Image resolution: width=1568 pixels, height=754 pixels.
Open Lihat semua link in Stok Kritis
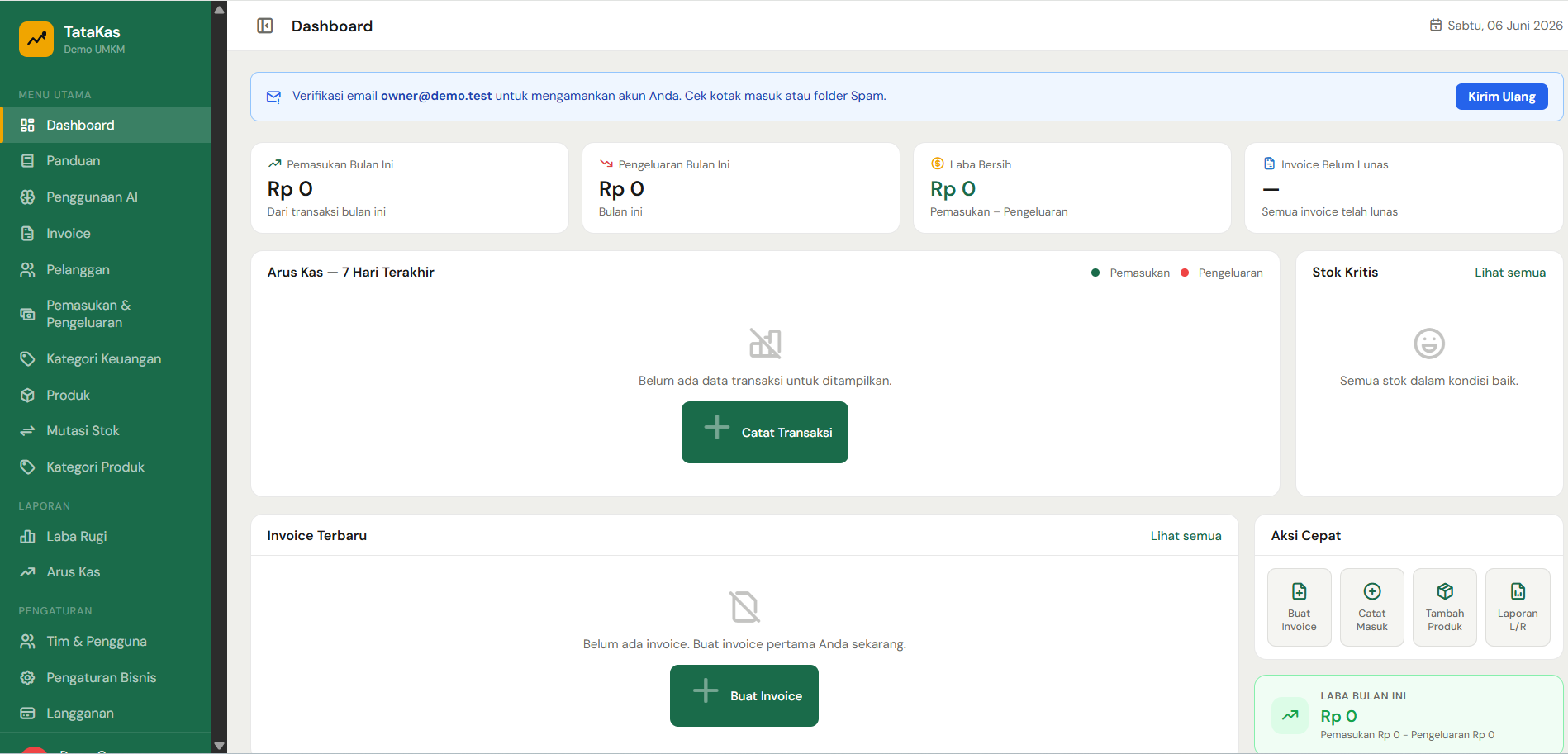1510,273
